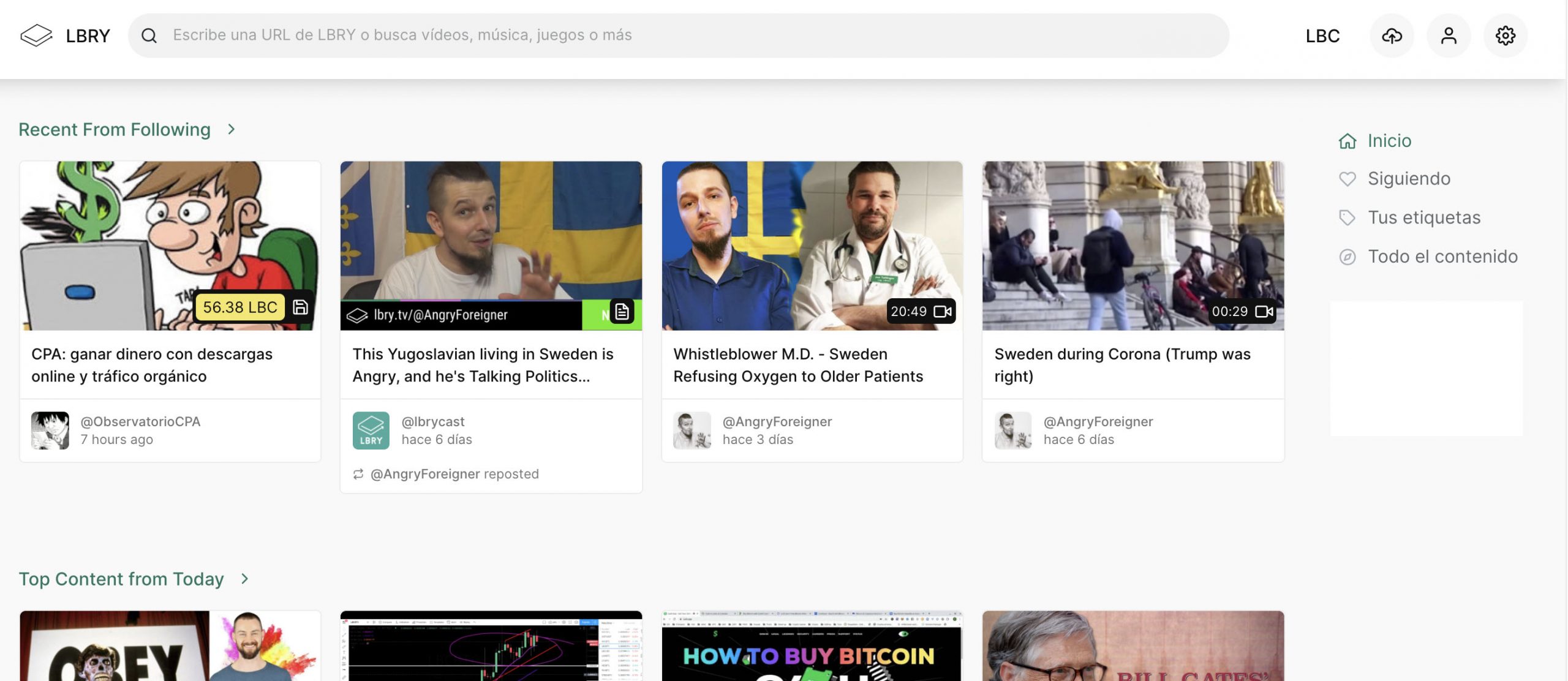Click the LBRY logo icon
1568x681 pixels.
[36, 36]
